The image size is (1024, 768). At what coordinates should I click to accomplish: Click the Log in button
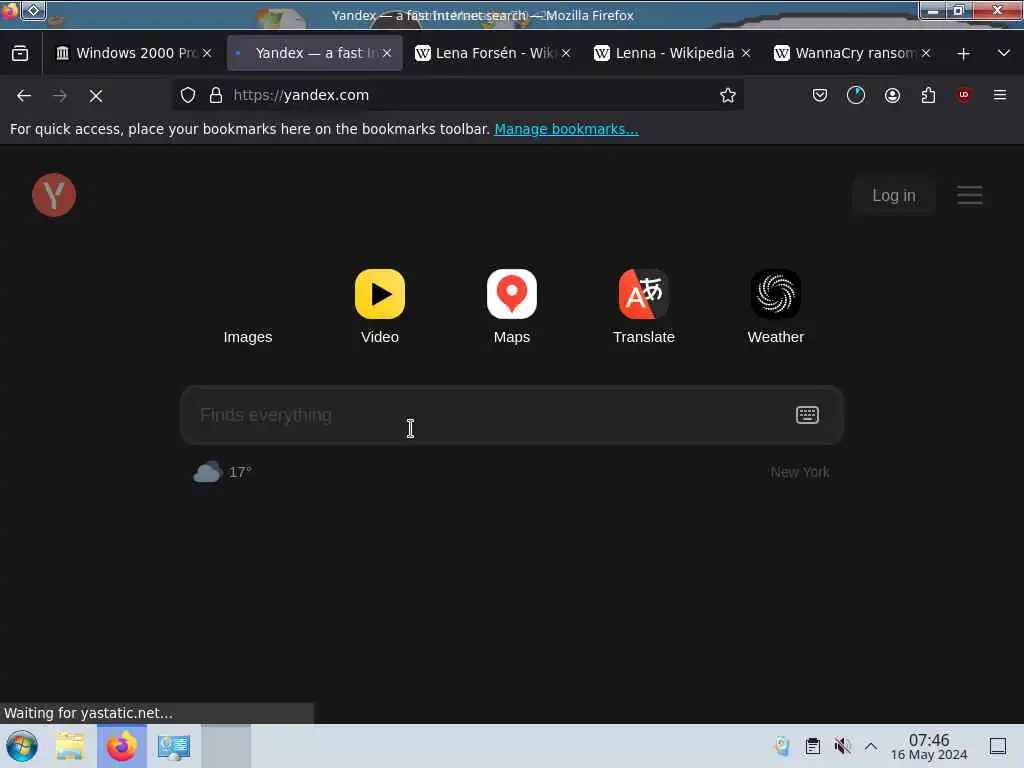click(894, 195)
